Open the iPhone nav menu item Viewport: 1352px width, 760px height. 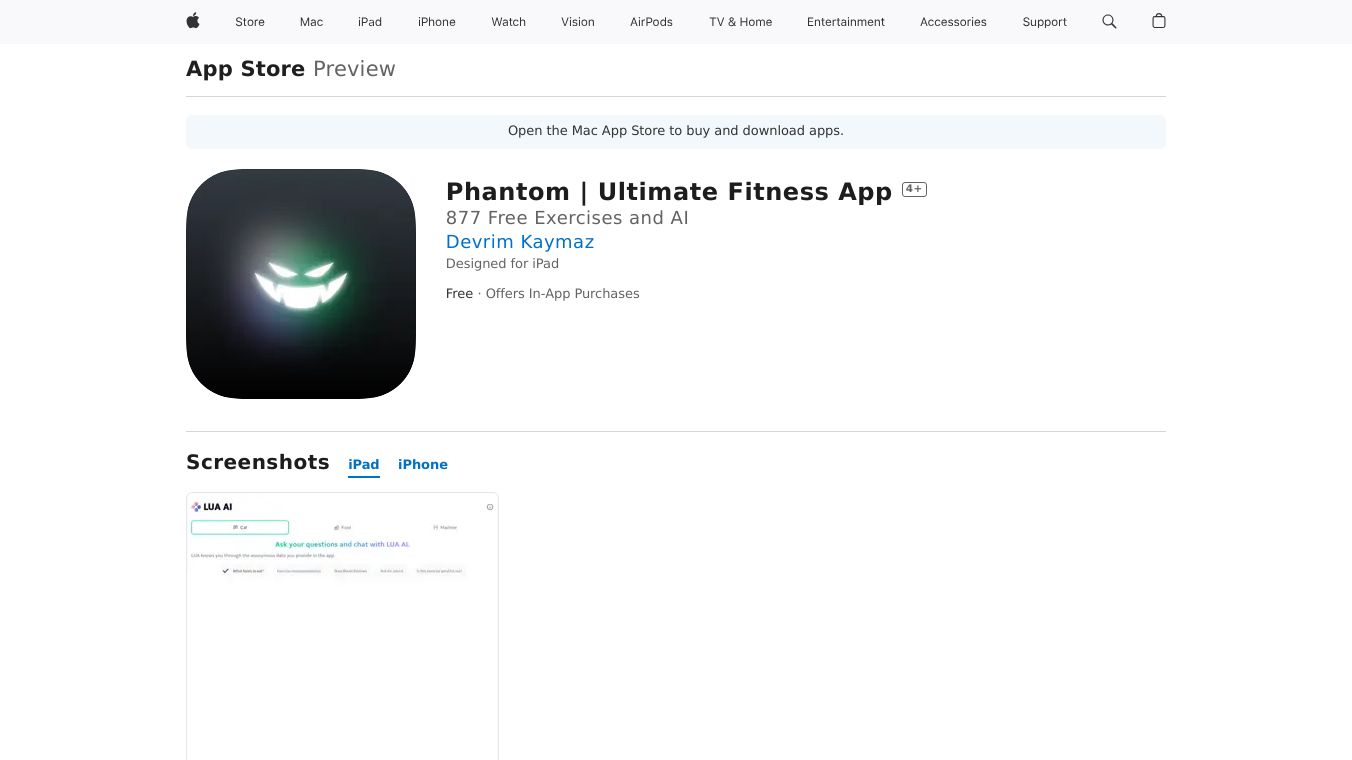[437, 22]
